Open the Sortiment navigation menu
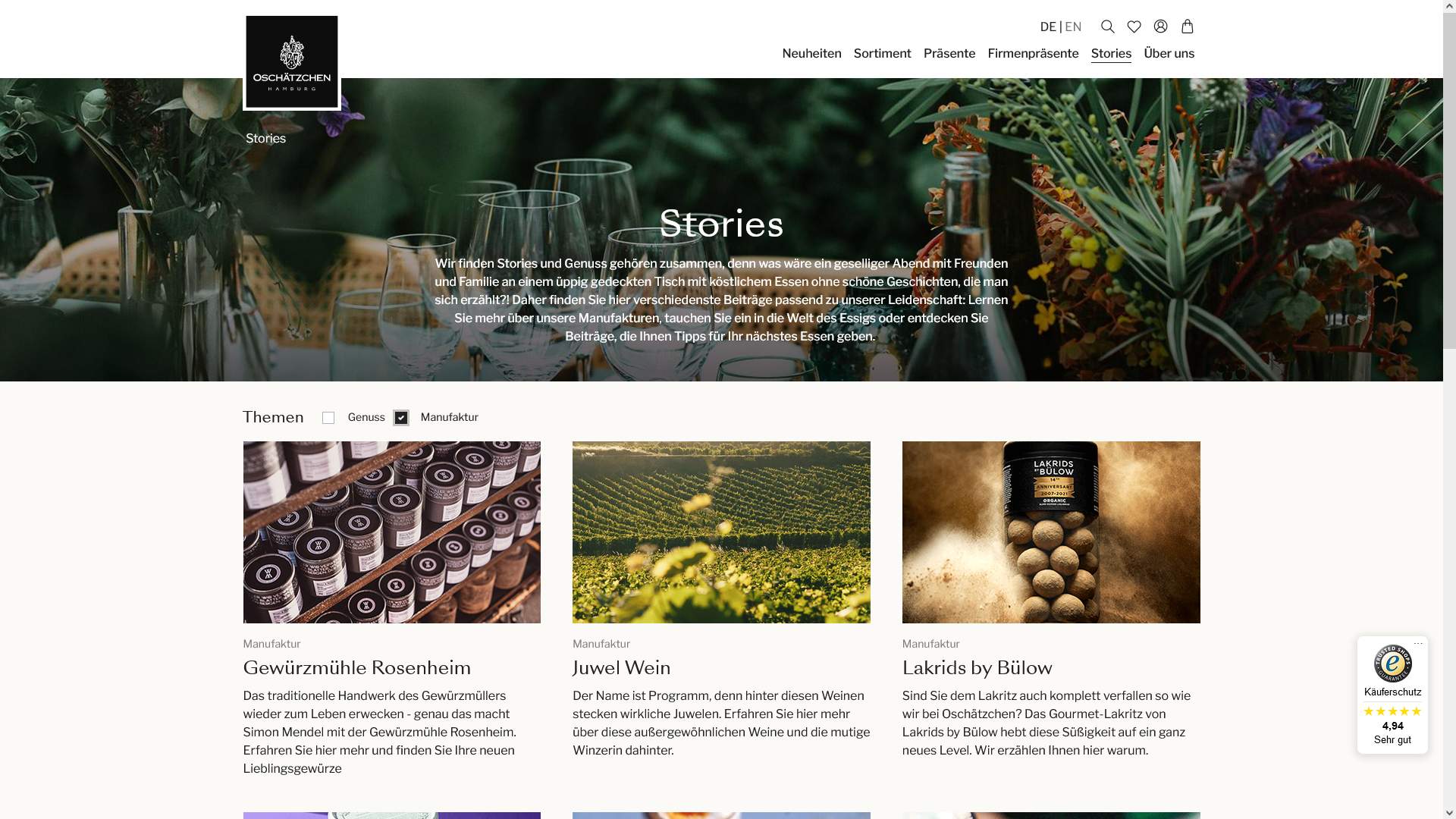Image resolution: width=1456 pixels, height=819 pixels. coord(882,53)
